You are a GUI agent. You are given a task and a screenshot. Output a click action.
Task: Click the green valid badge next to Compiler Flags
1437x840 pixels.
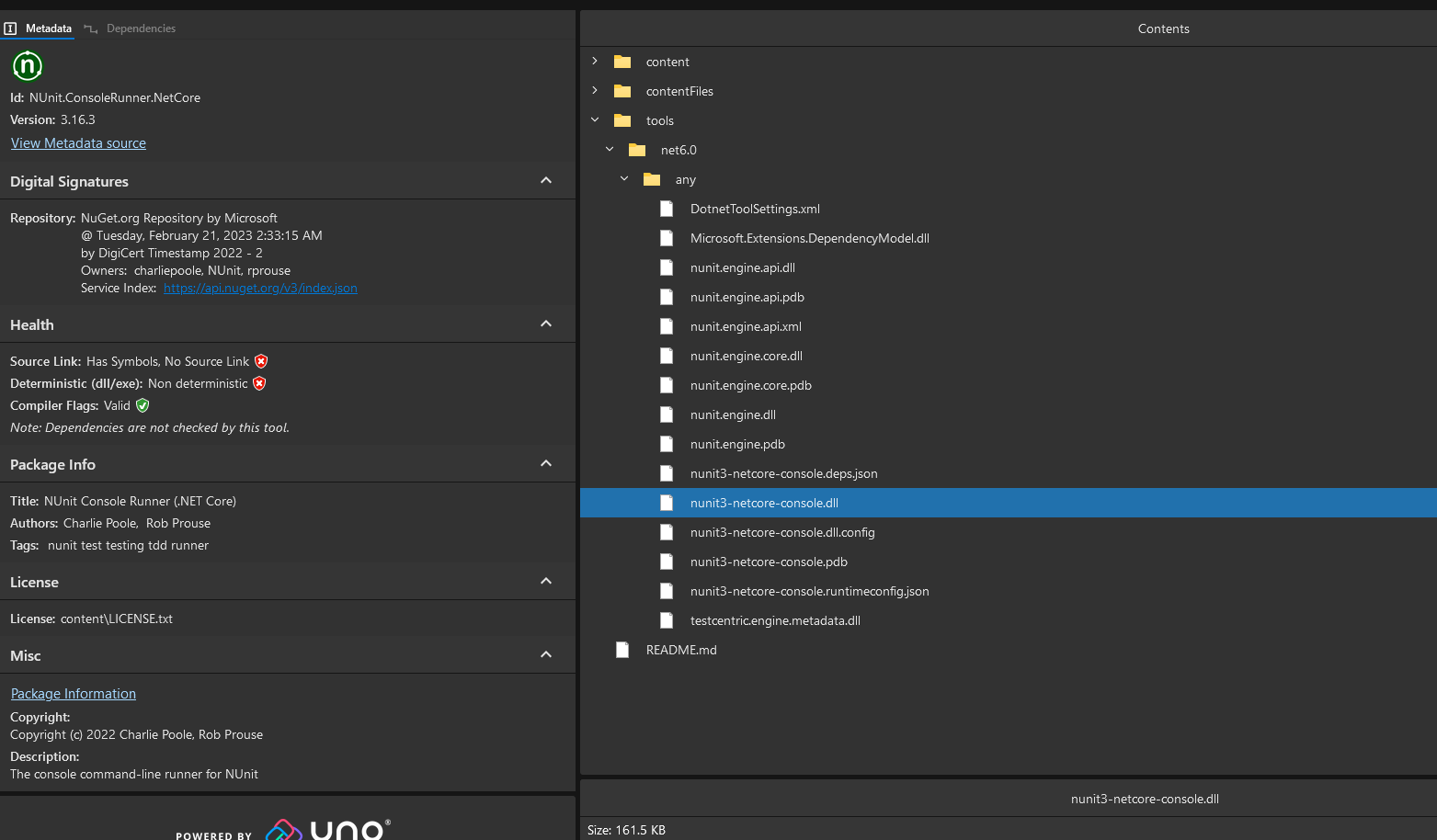click(x=143, y=405)
